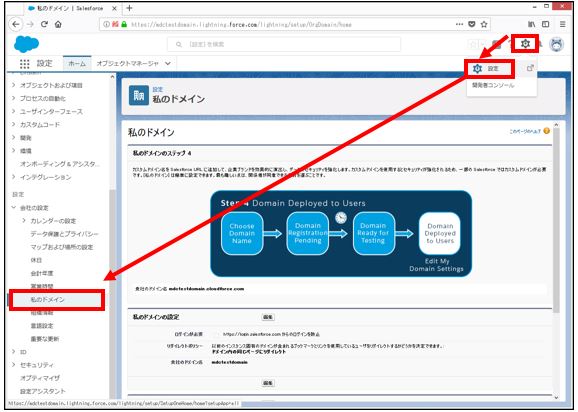
Task: Click 設定 breadcrumb above 私のドメイン title
Action: coord(158,90)
